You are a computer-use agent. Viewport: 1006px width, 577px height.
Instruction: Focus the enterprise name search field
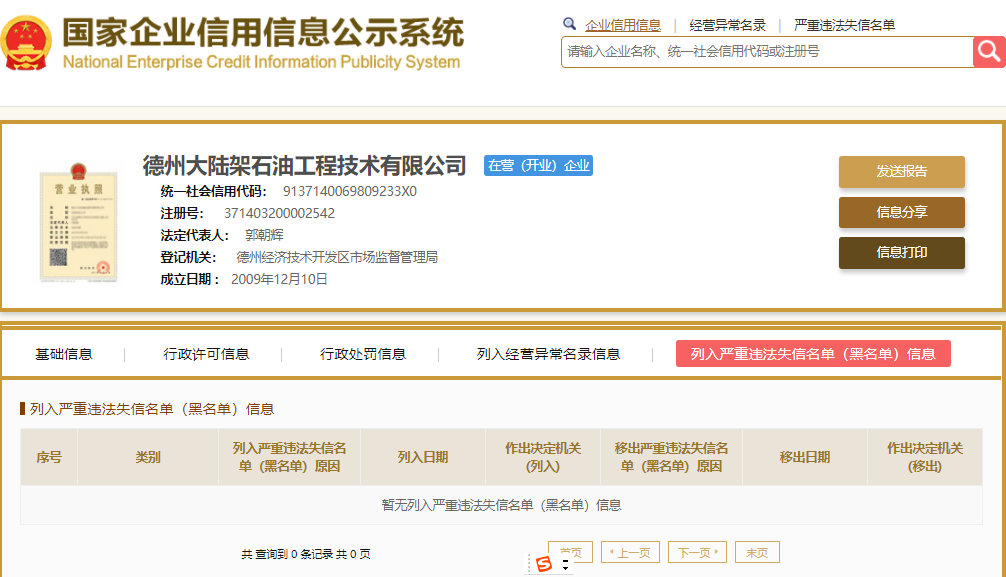pos(767,52)
